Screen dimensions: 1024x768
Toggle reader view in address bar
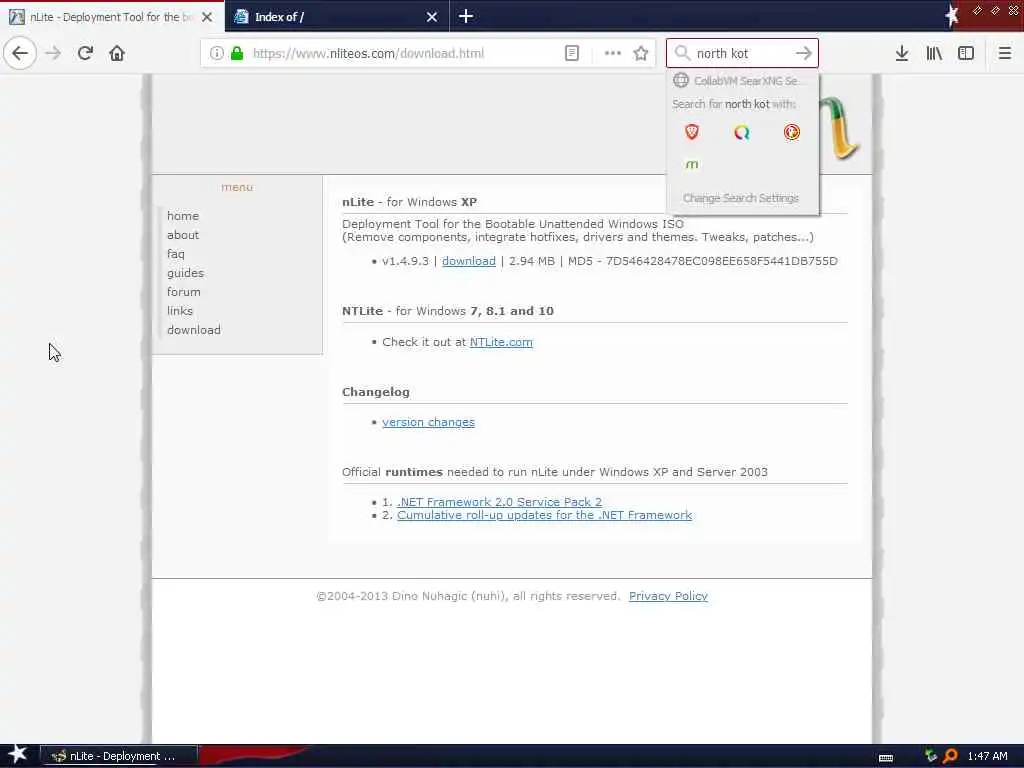pos(571,54)
